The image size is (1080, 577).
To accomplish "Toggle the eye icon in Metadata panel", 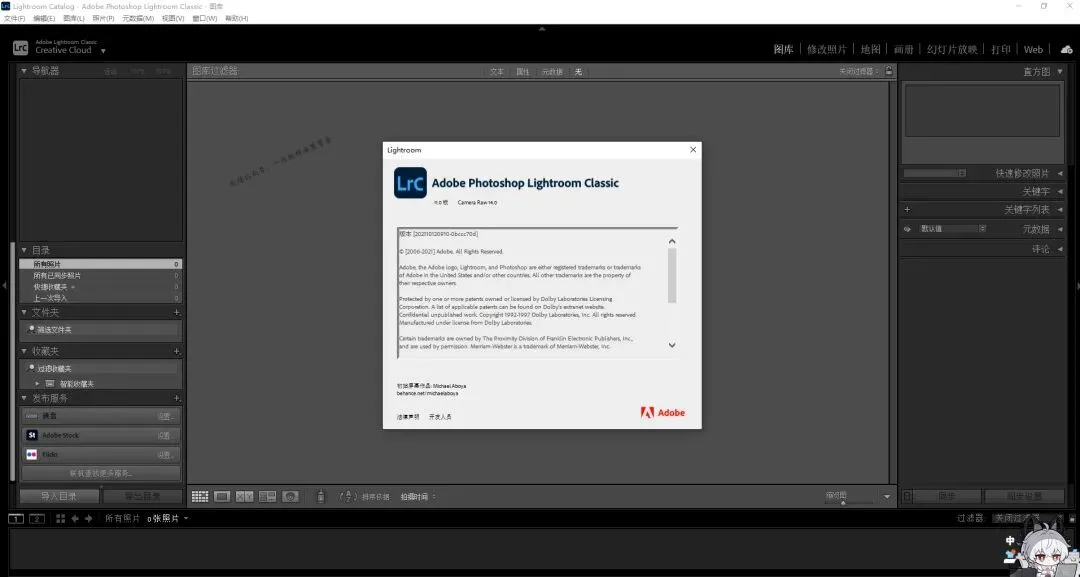I will (x=907, y=229).
